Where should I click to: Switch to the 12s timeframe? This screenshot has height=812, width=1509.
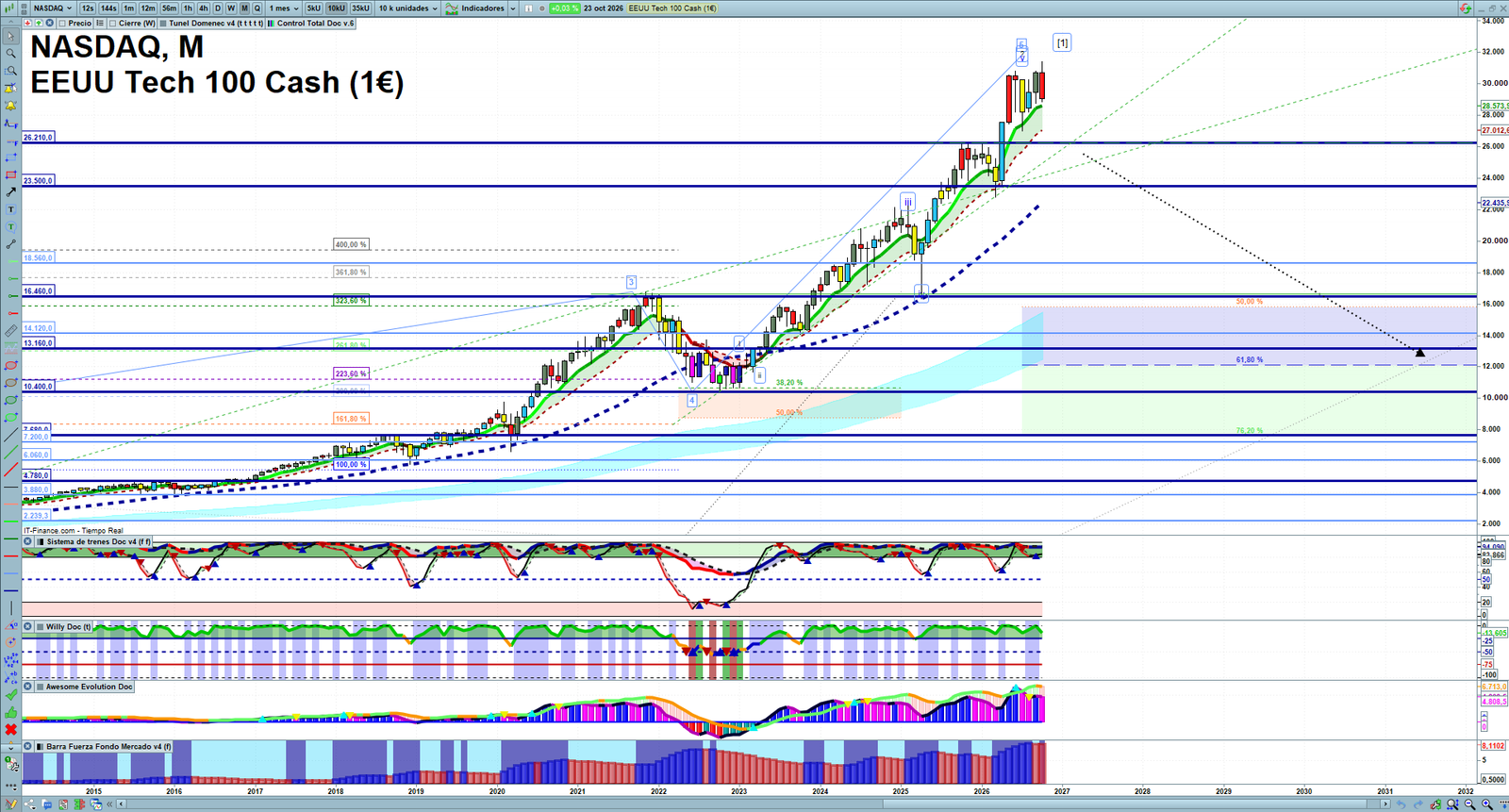pyautogui.click(x=88, y=8)
